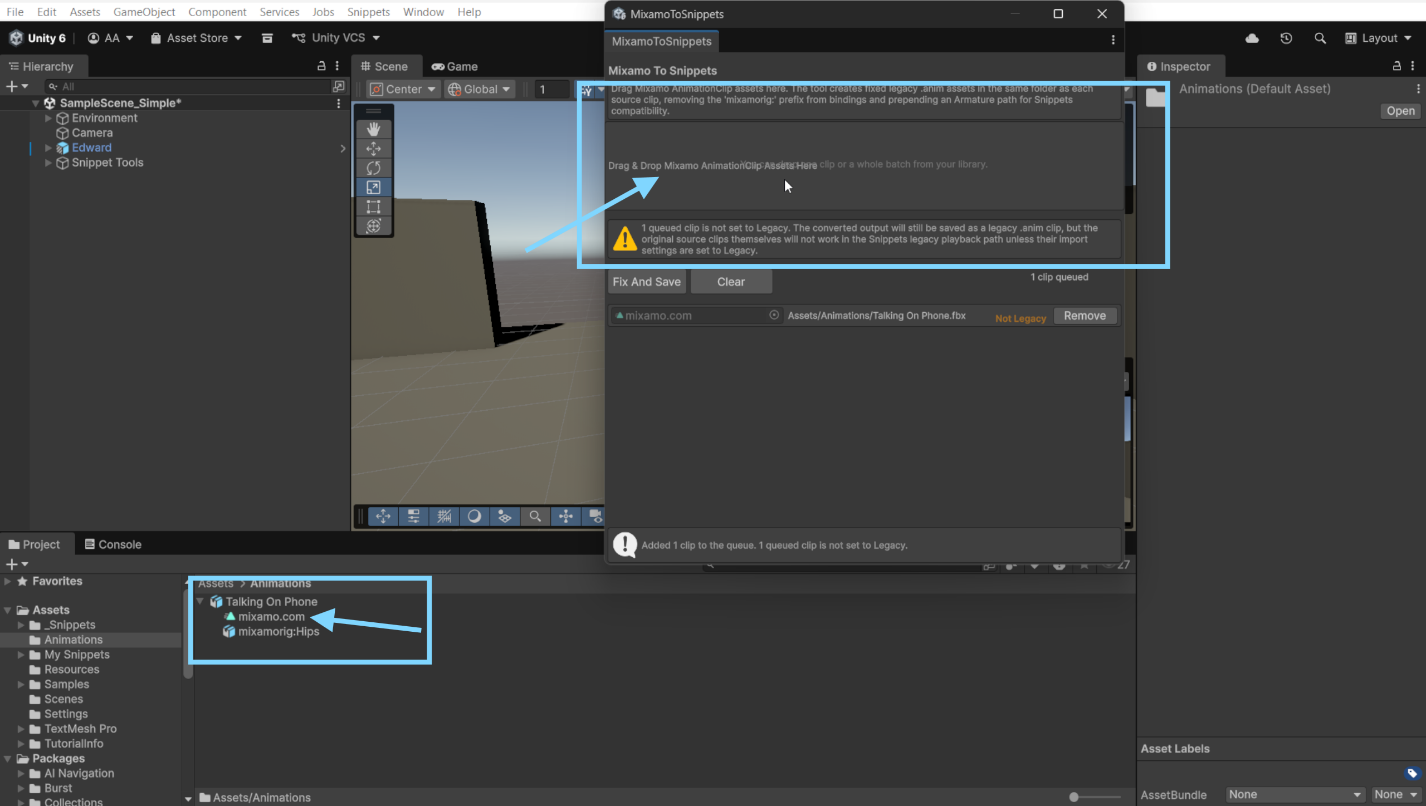Open the Center pivot dropdown
This screenshot has height=806, width=1426.
pos(404,89)
